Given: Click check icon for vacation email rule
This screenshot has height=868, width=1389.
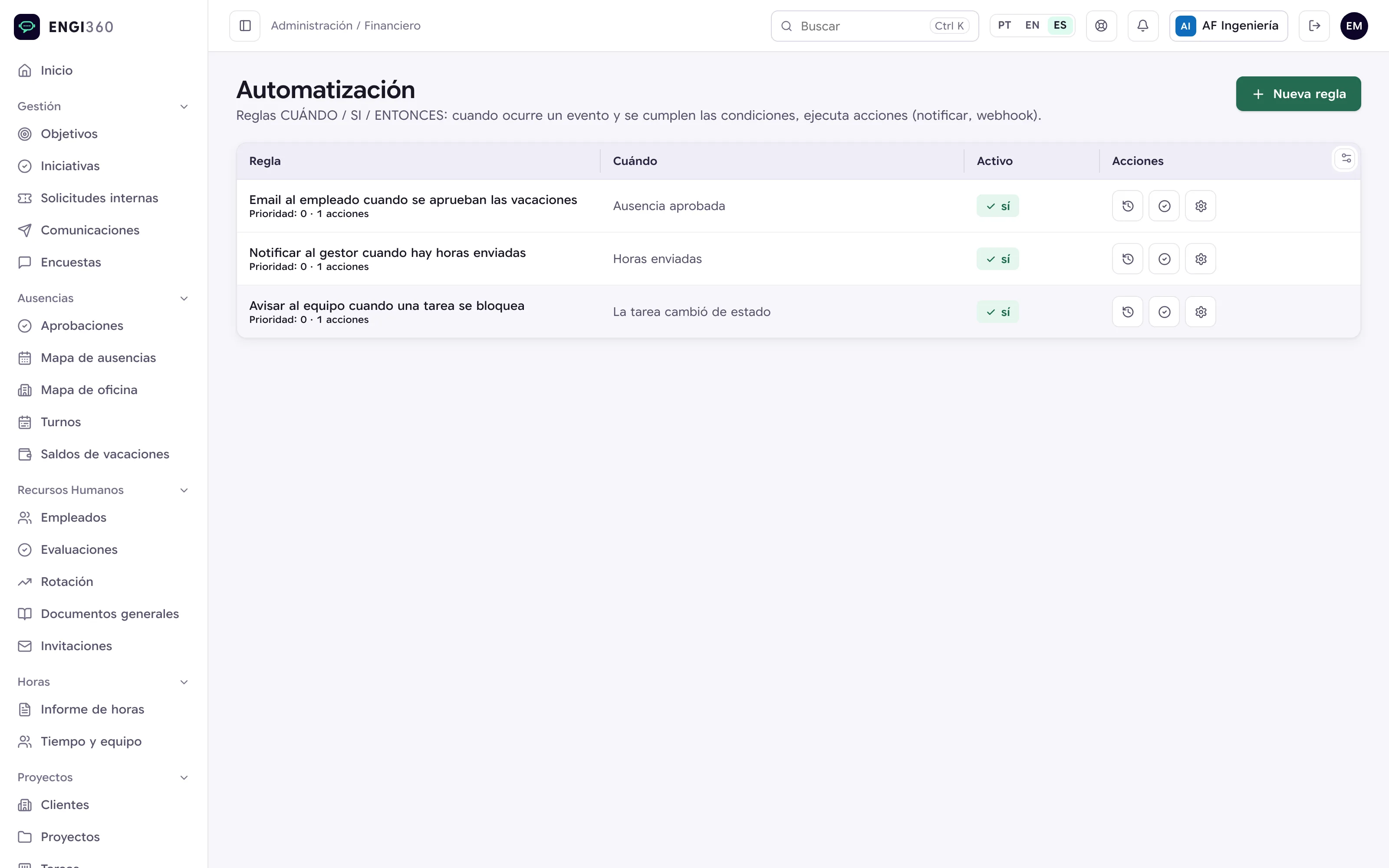Looking at the screenshot, I should click(x=1164, y=206).
